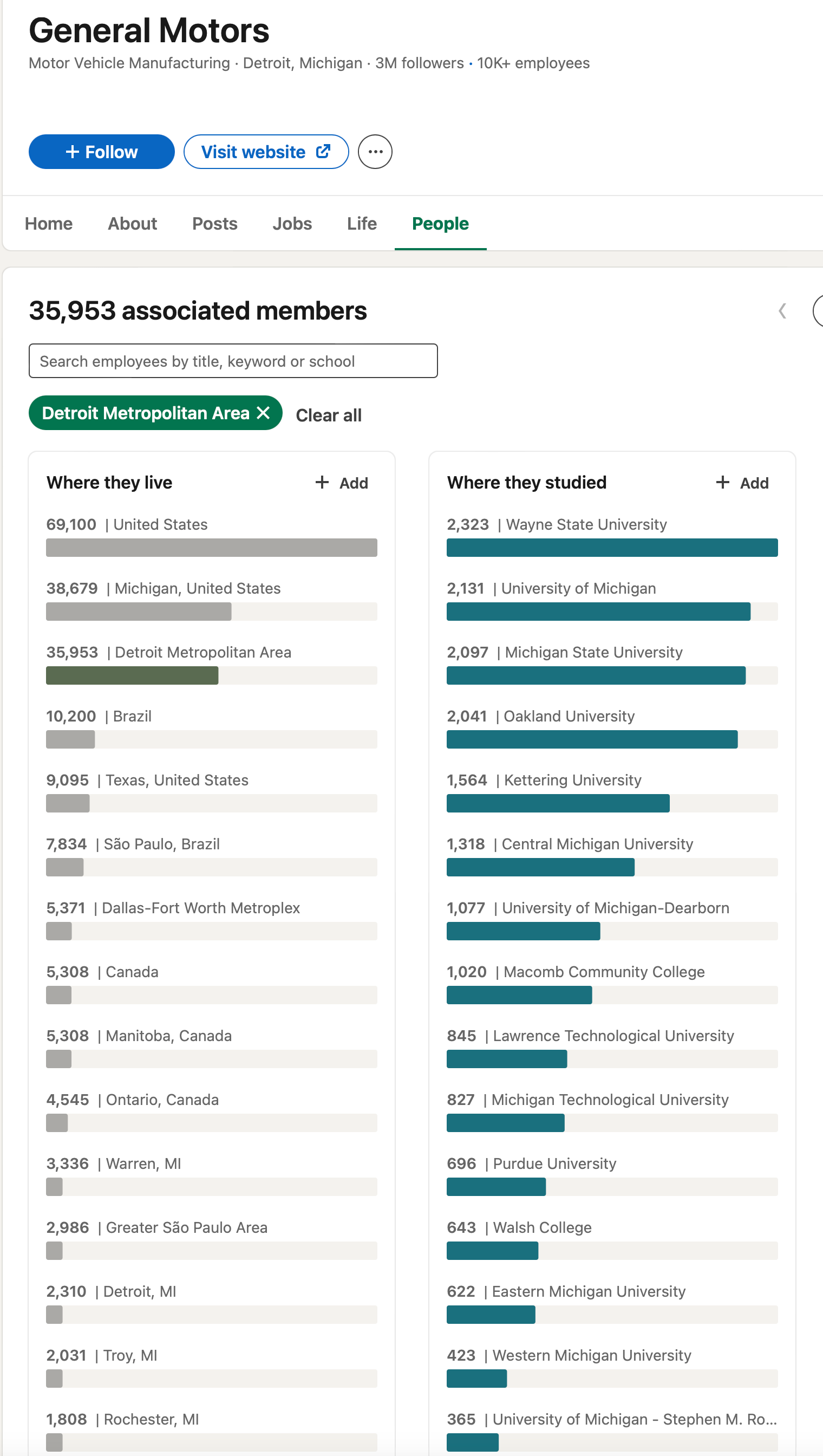This screenshot has width=823, height=1456.
Task: Filter by Brazil location
Action: pos(211,727)
